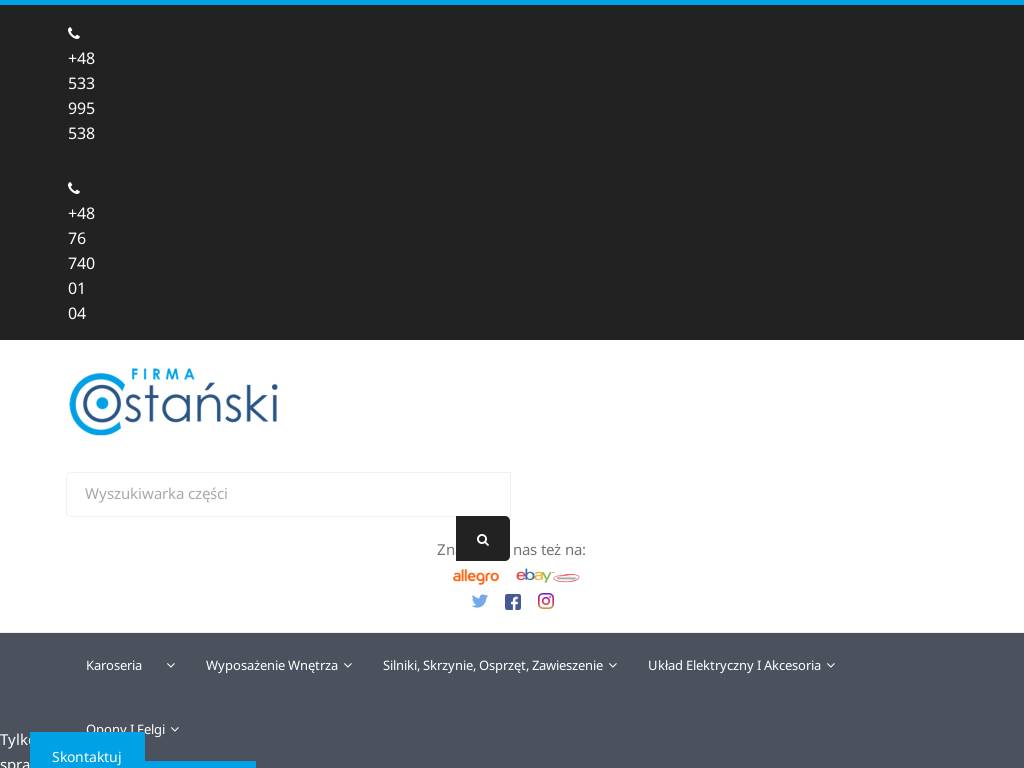
Task: Open the Układ Elektryczny I Akcesoria menu
Action: pyautogui.click(x=734, y=665)
